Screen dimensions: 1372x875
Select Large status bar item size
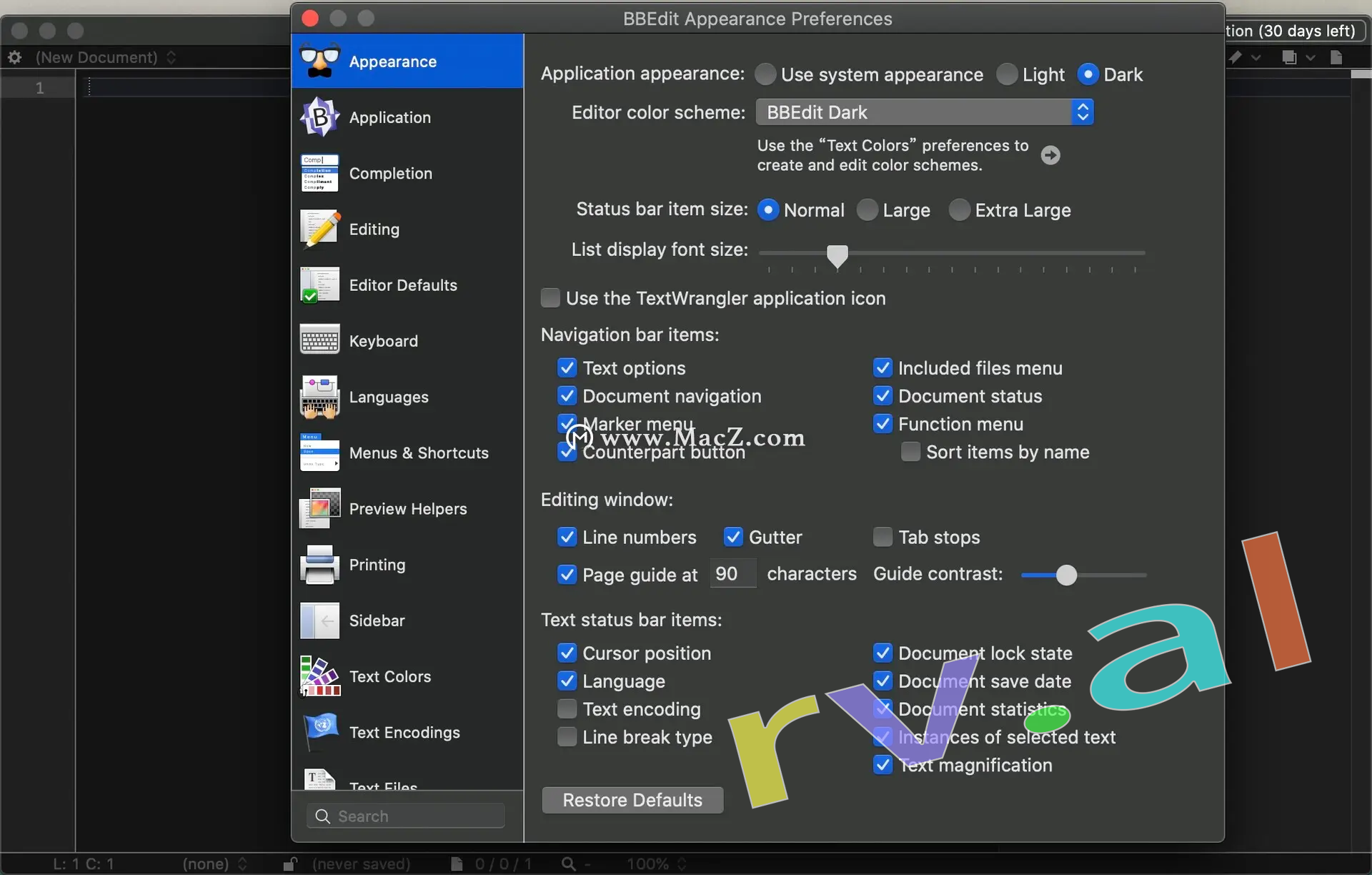868,210
